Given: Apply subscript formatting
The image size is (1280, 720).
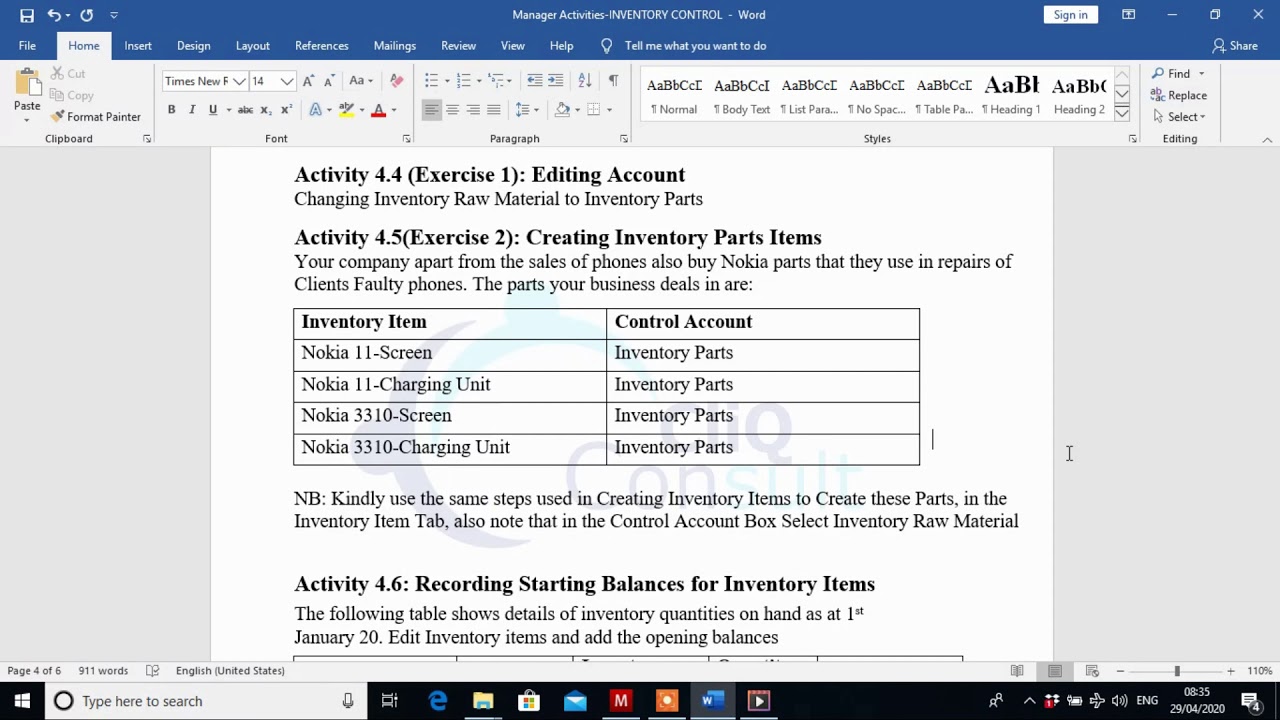Looking at the screenshot, I should coord(265,110).
